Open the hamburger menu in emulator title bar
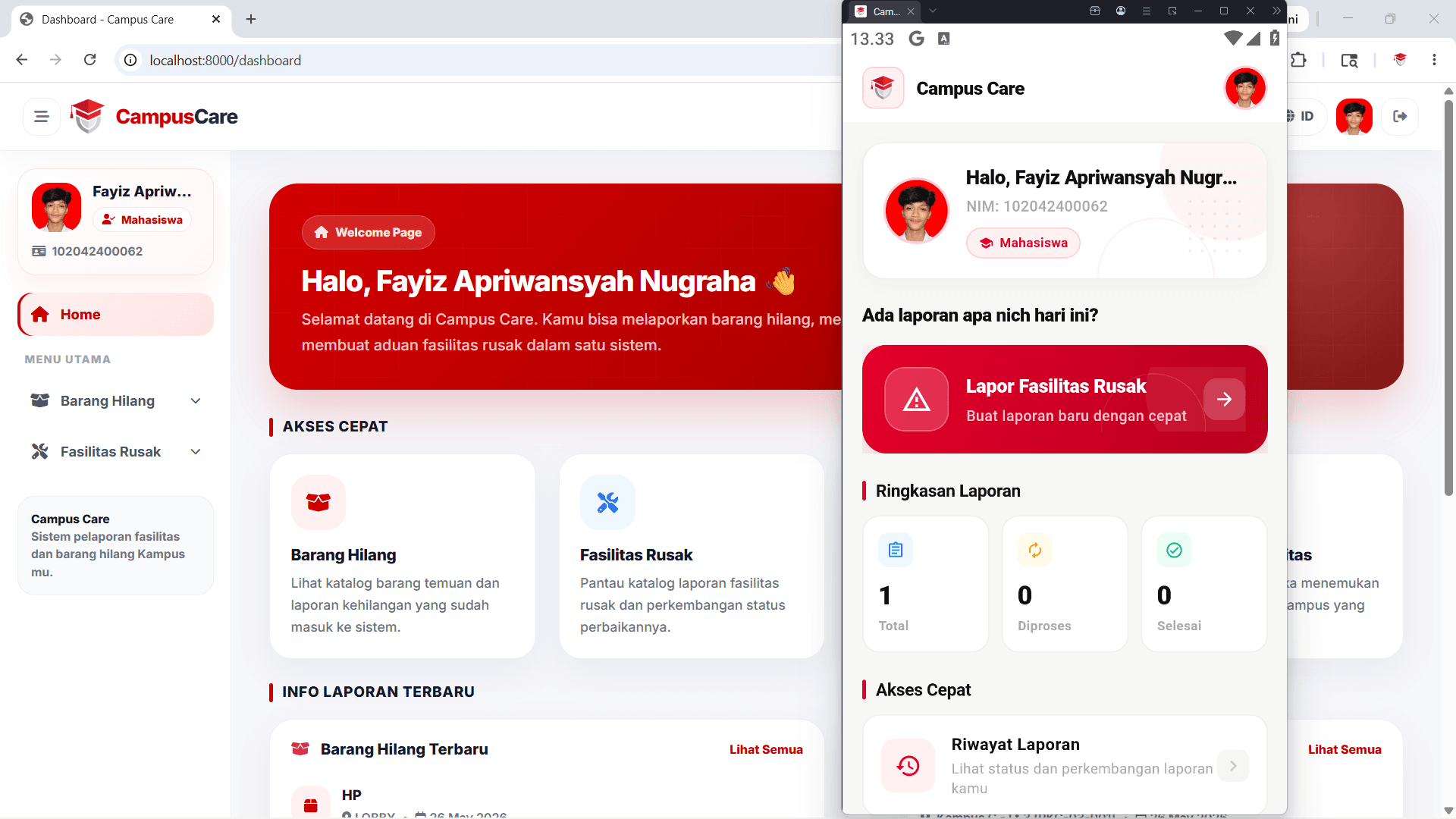This screenshot has width=1456, height=819. click(1147, 11)
